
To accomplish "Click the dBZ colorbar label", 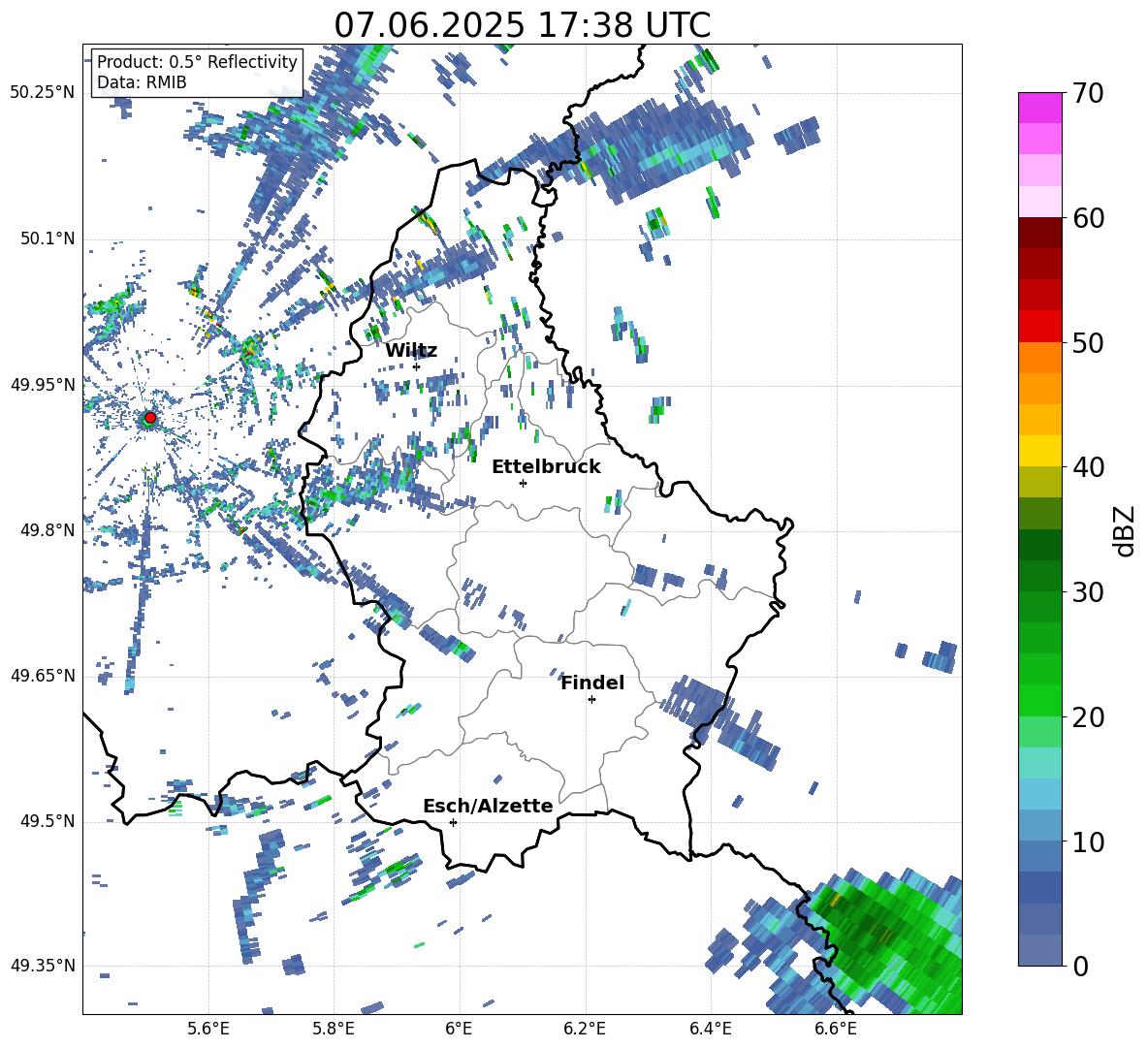I will [1126, 530].
